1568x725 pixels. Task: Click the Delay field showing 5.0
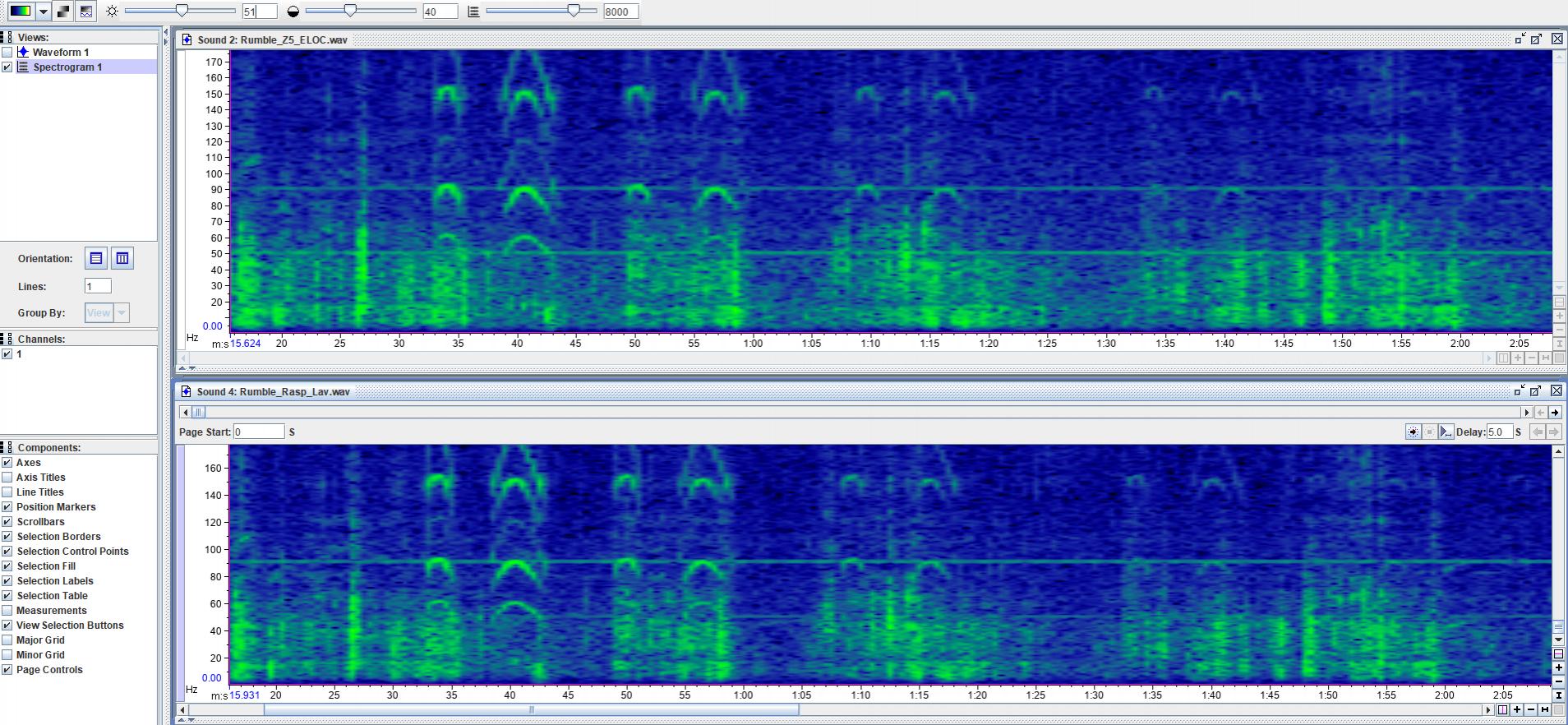pyautogui.click(x=1500, y=432)
